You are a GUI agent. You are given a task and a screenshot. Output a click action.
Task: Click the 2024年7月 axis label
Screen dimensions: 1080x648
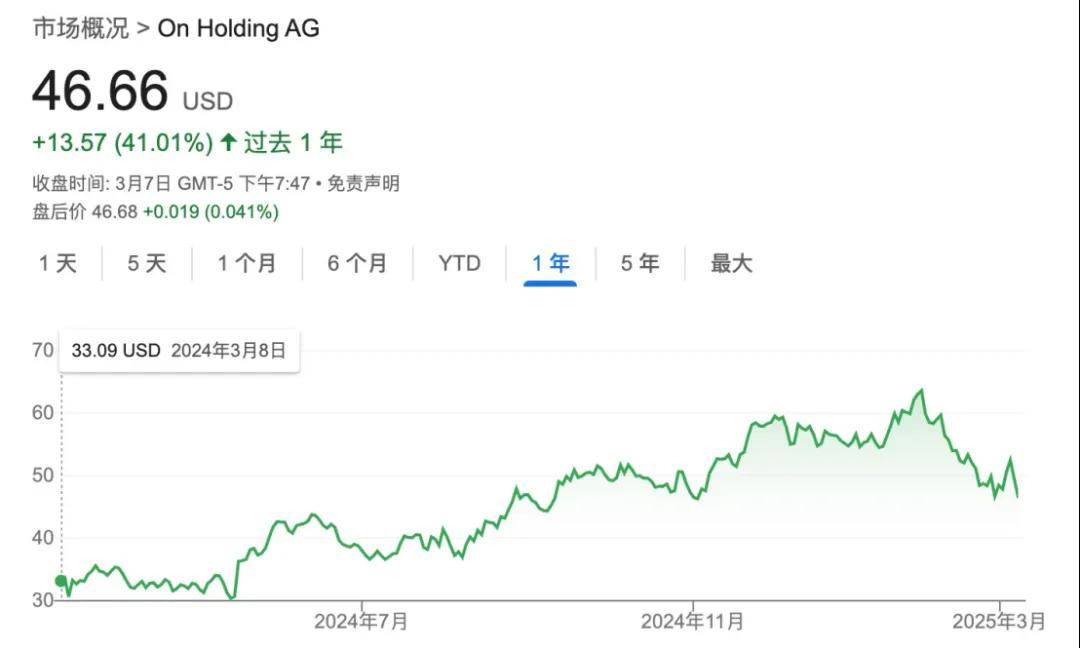tap(361, 622)
